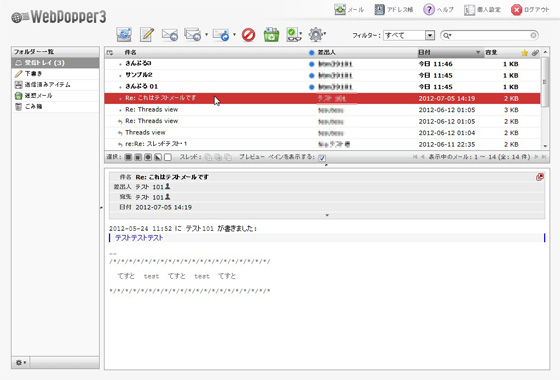The width and height of the screenshot is (560, 380).
Task: Click the invert selection icon
Action: coord(158,157)
